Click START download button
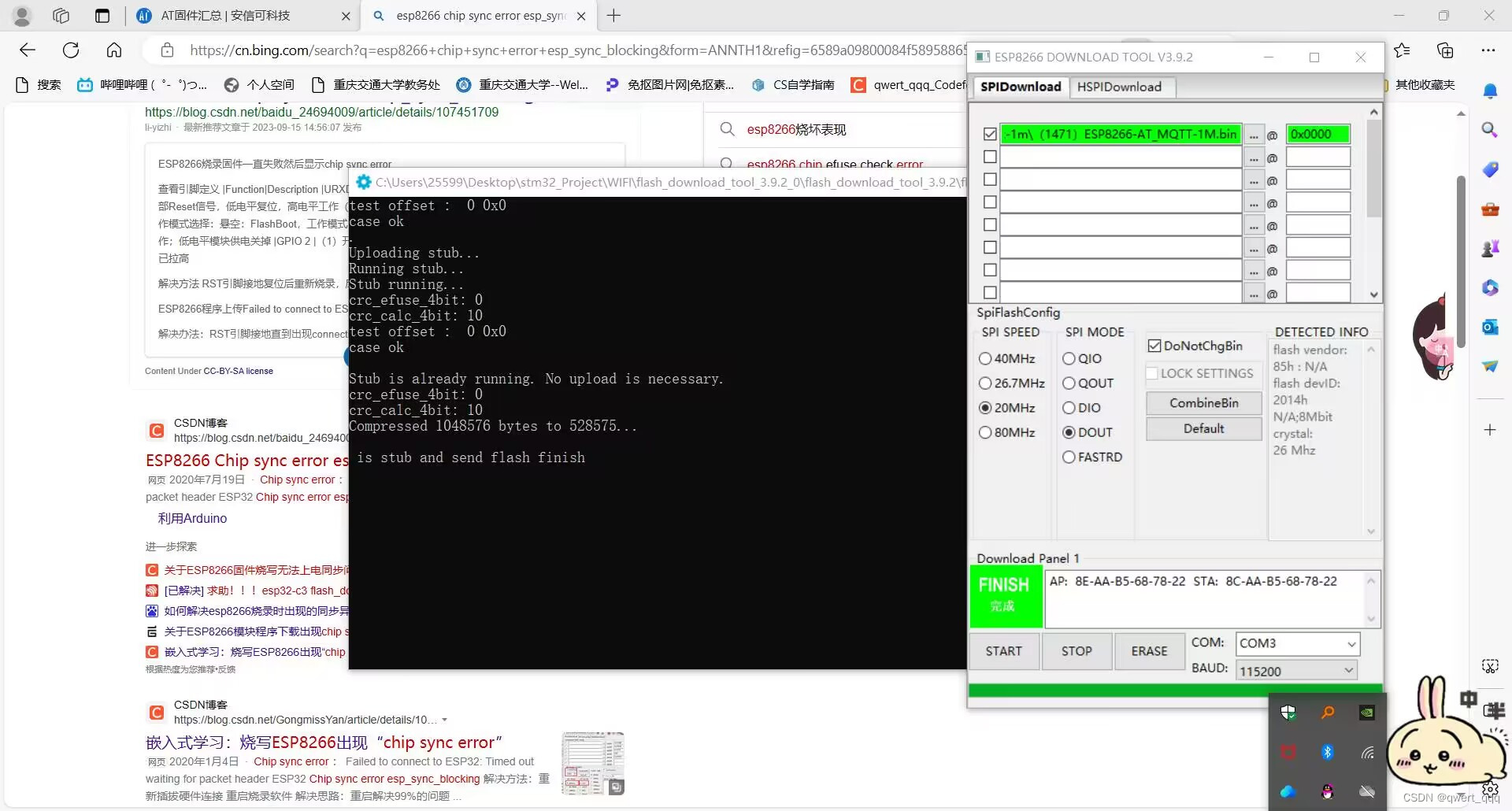The height and width of the screenshot is (811, 1512). 1003,651
